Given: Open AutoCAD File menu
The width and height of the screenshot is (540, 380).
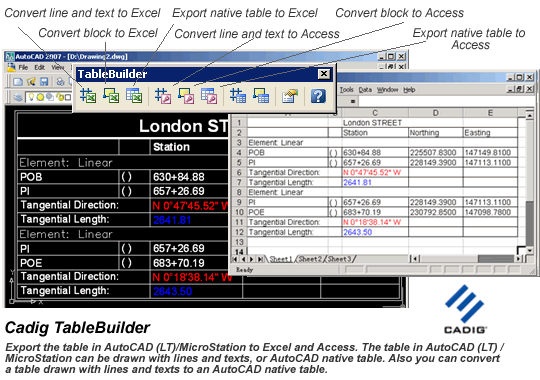Looking at the screenshot, I should pyautogui.click(x=23, y=67).
